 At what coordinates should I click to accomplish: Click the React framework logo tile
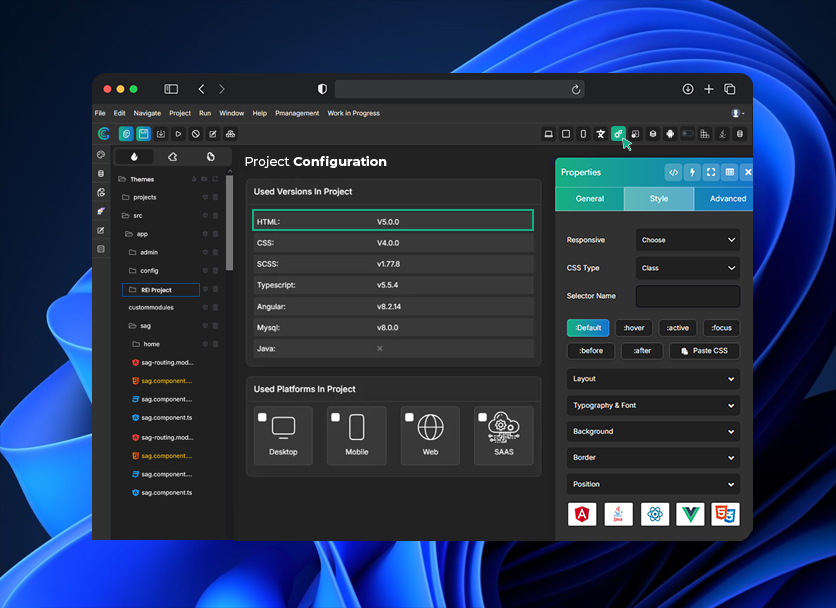pos(655,514)
